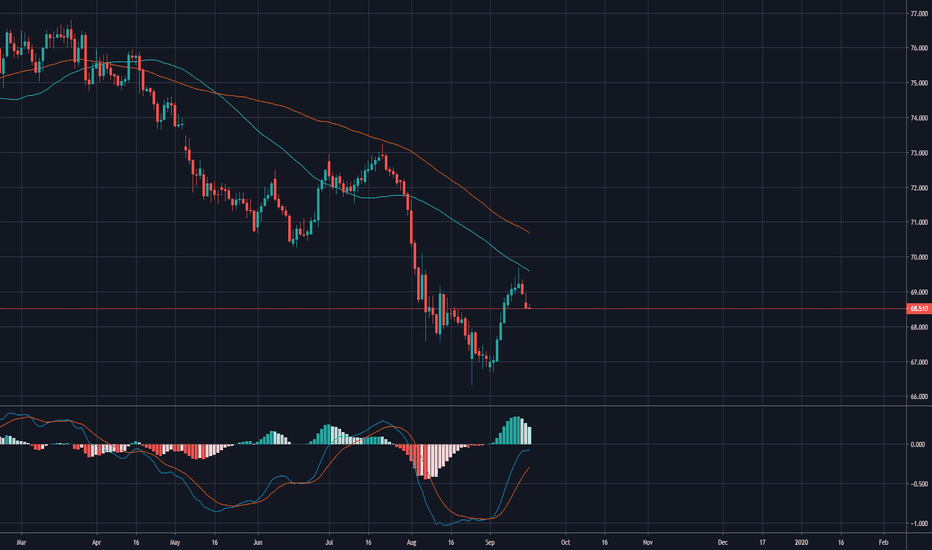The image size is (932, 550).
Task: Click the 2020 label on time axis
Action: tap(802, 542)
